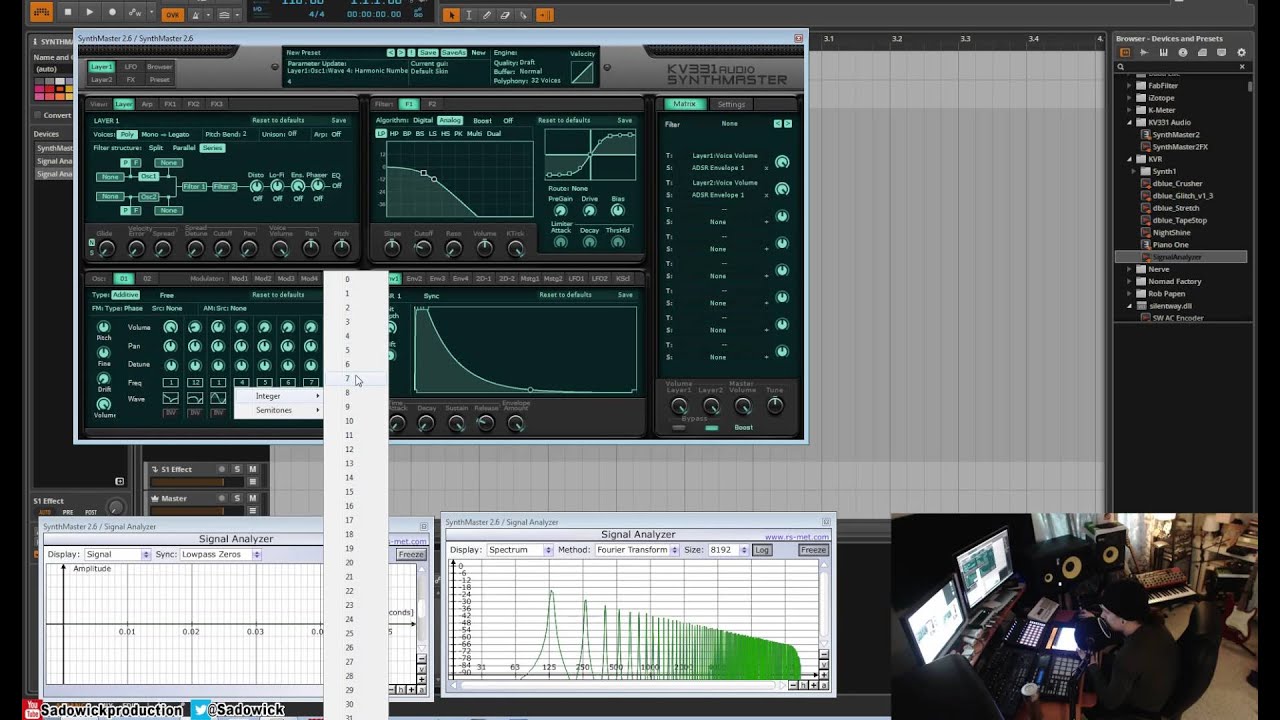The height and width of the screenshot is (720, 1280).
Task: Open the Size 8192 dropdown
Action: [728, 550]
